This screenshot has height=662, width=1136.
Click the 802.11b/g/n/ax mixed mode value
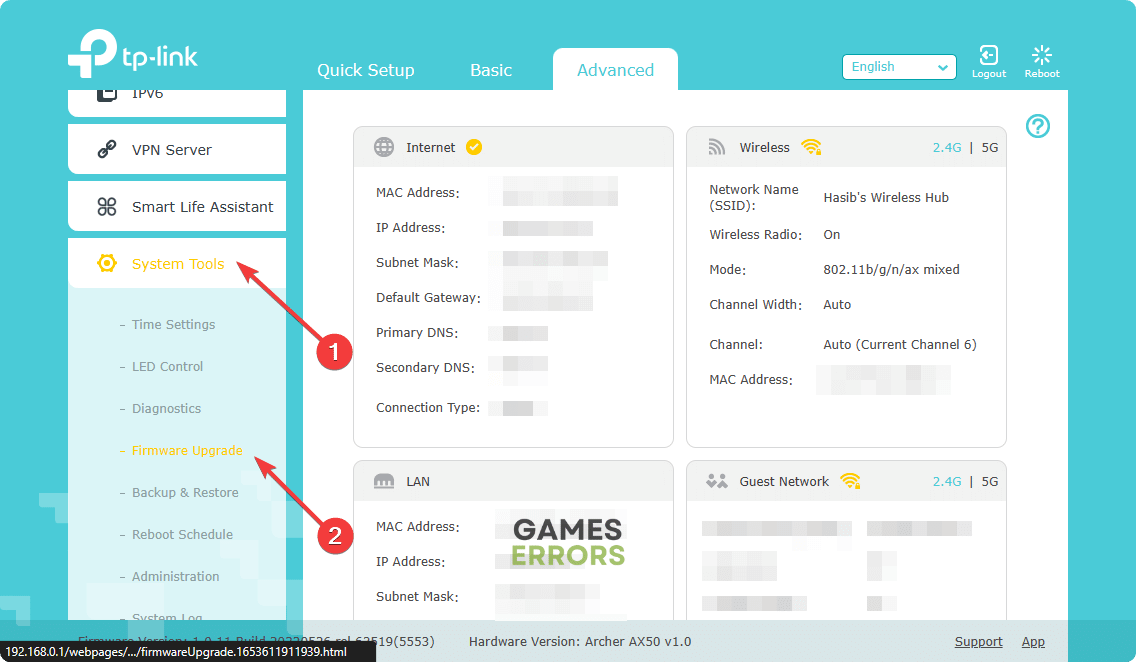coord(891,269)
